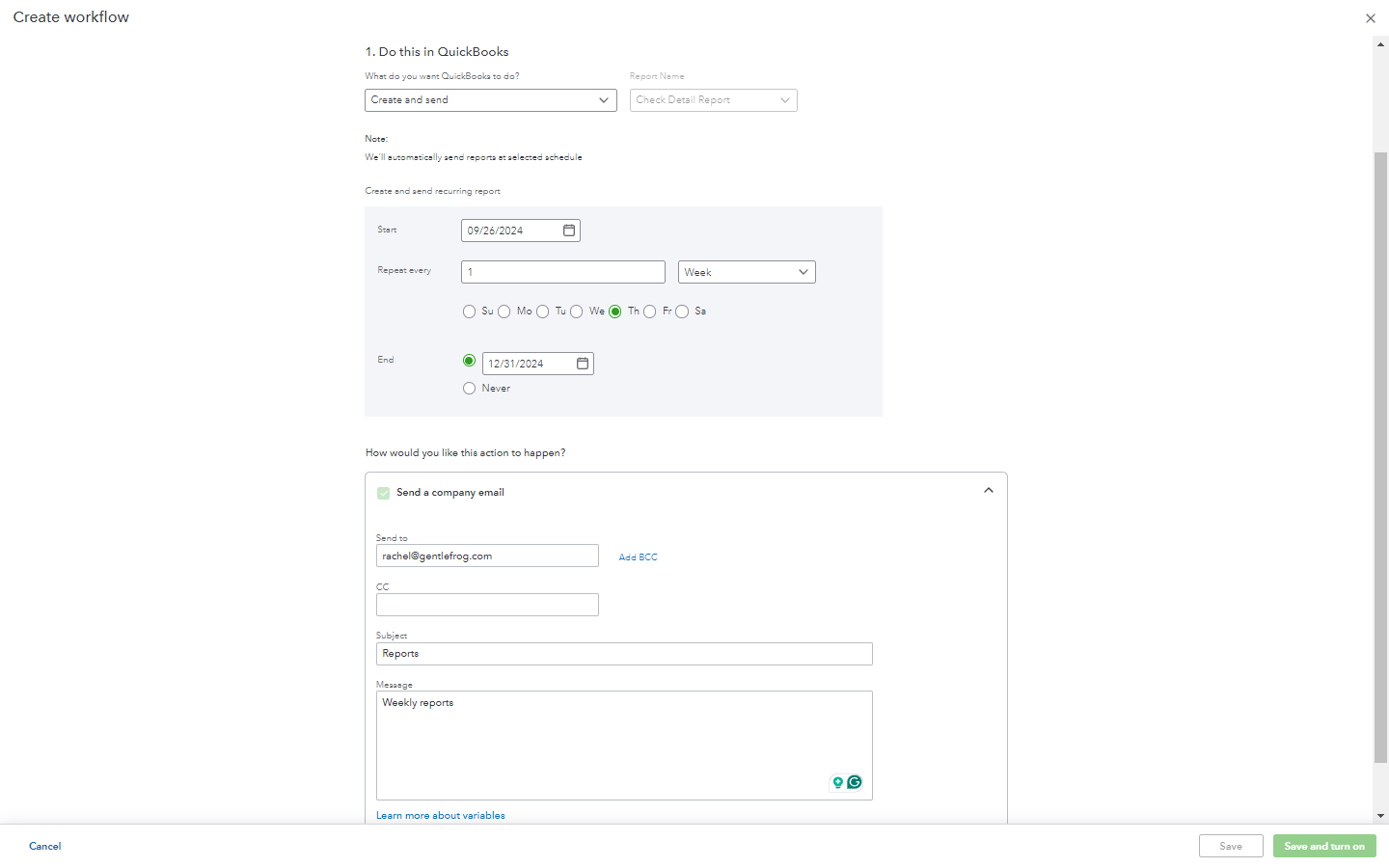Select the Sa day radio button
Image resolution: width=1389 pixels, height=868 pixels.
pyautogui.click(x=682, y=312)
